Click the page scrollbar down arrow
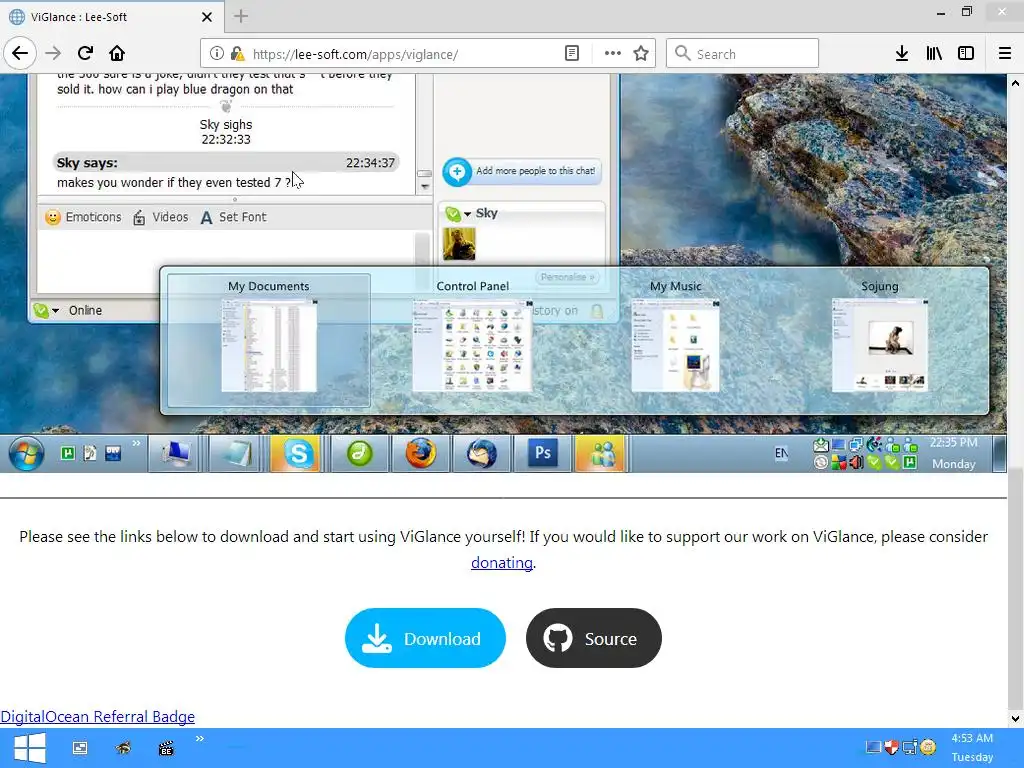 (1015, 718)
